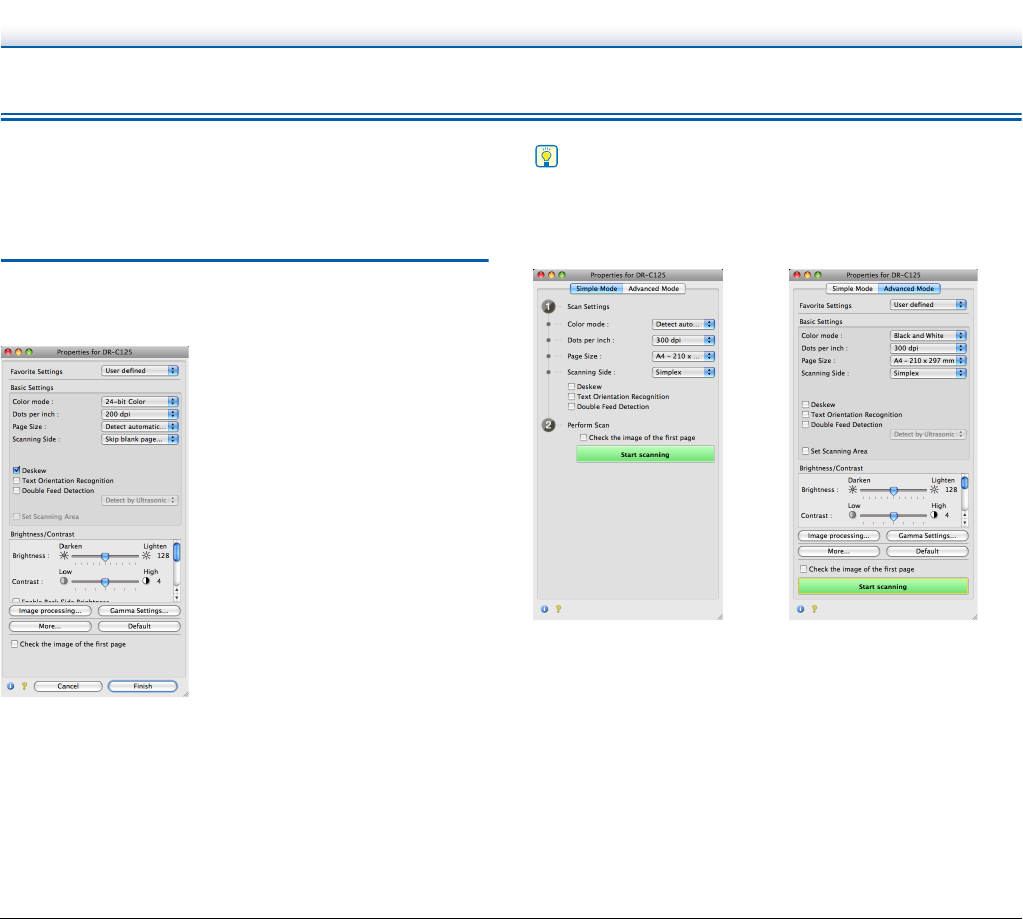Check the first page image option in the Simple Mode window
This screenshot has height=919, width=1023.
(583, 438)
